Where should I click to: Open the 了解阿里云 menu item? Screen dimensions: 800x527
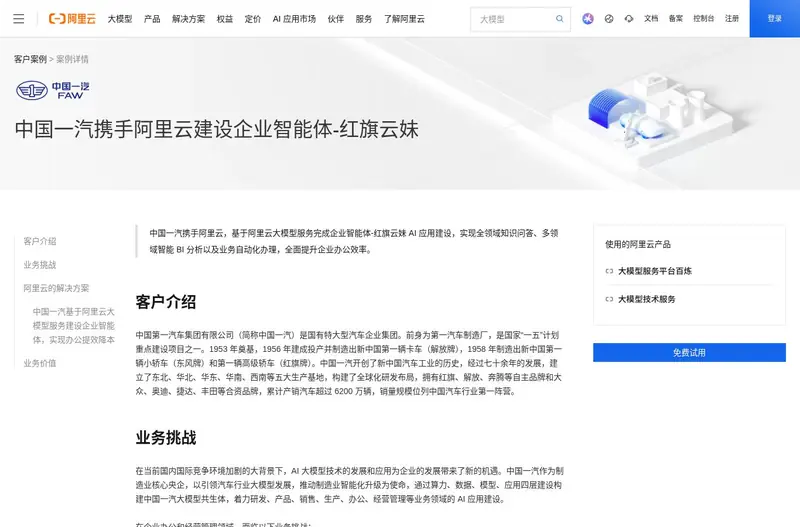404,19
